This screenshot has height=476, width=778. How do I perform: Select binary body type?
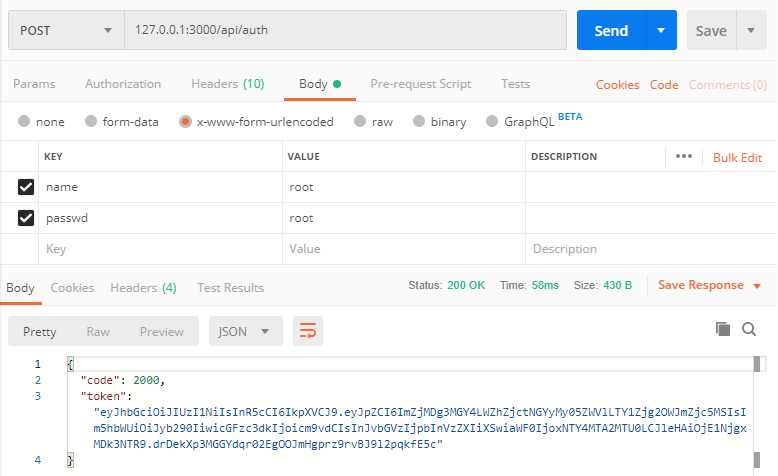[419, 121]
